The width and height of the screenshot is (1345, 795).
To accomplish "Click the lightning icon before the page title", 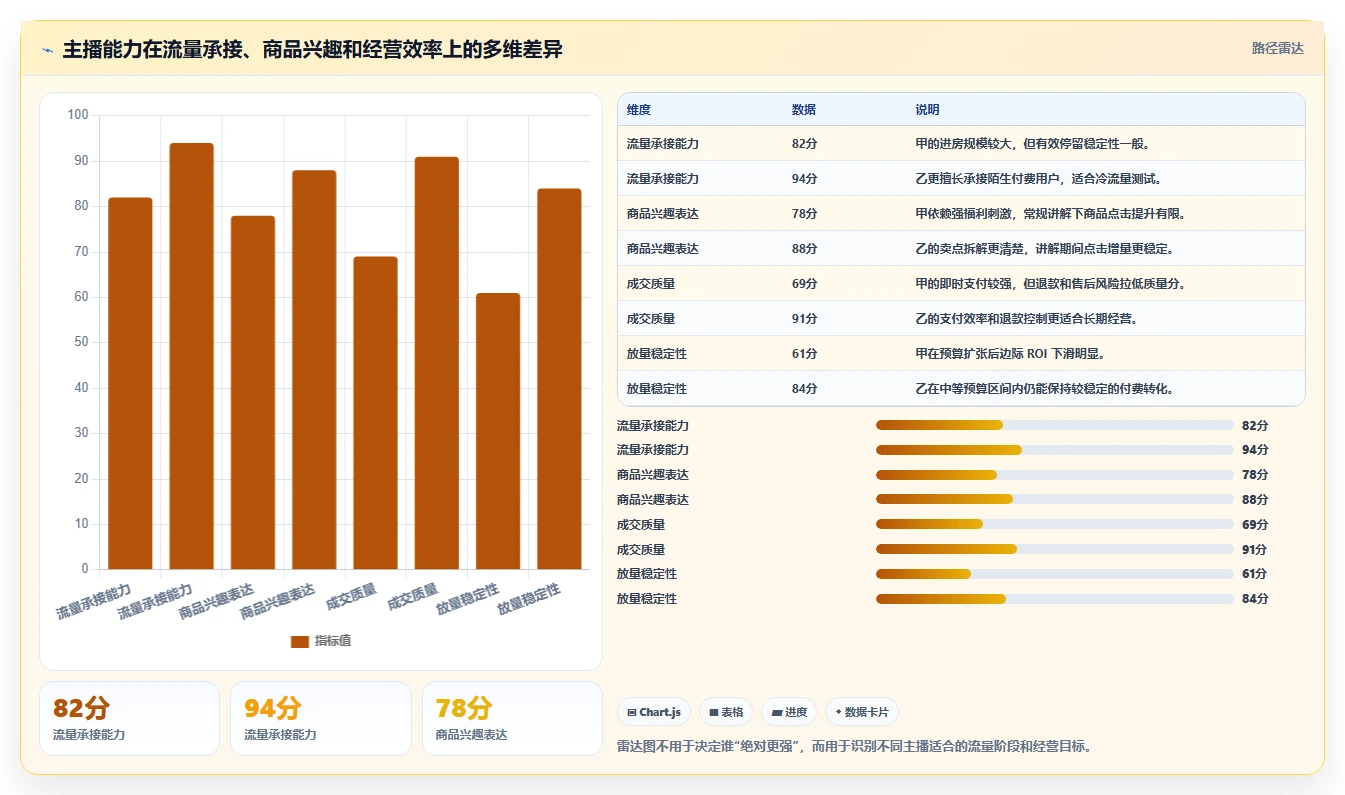I will (x=48, y=49).
